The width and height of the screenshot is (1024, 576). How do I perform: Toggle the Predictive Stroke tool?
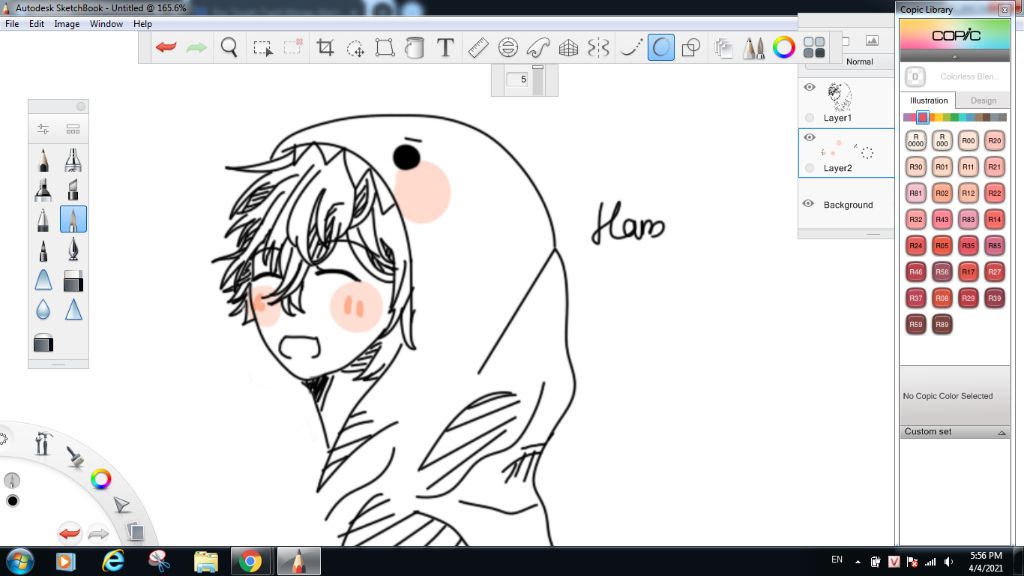[661, 47]
